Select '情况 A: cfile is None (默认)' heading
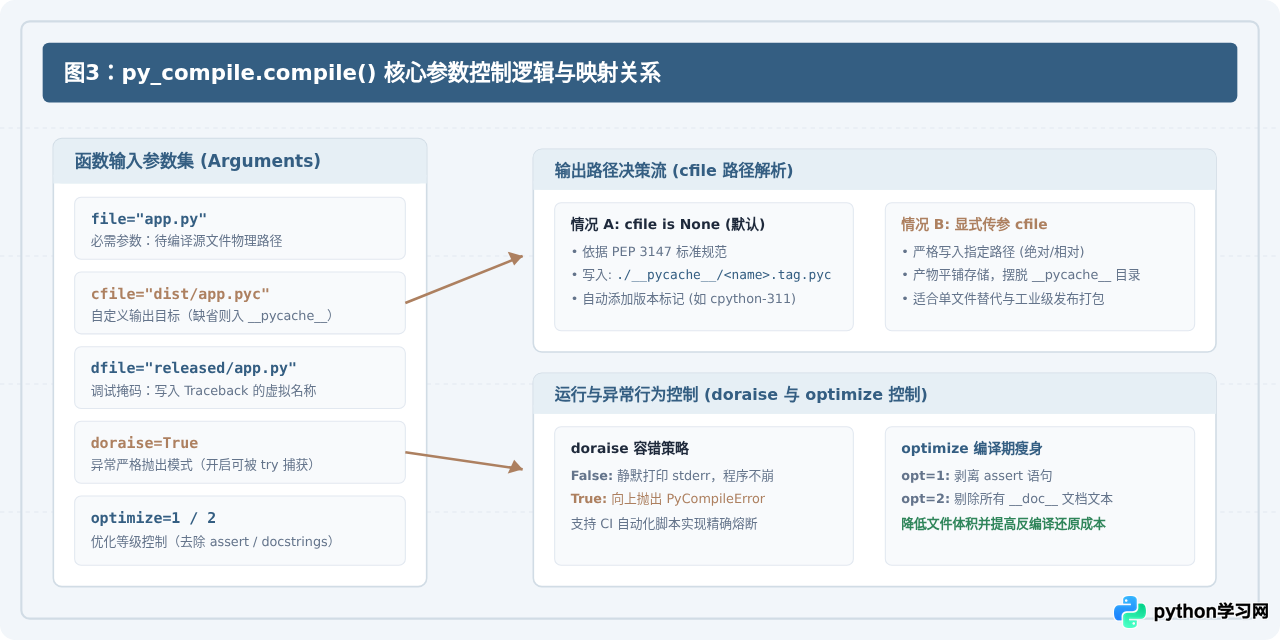This screenshot has width=1280, height=640. point(668,224)
